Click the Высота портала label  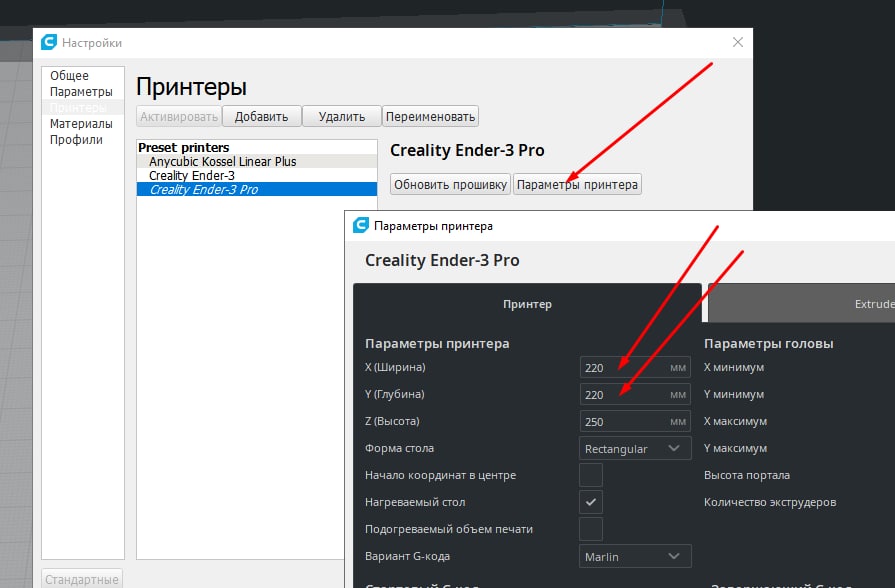tap(747, 475)
